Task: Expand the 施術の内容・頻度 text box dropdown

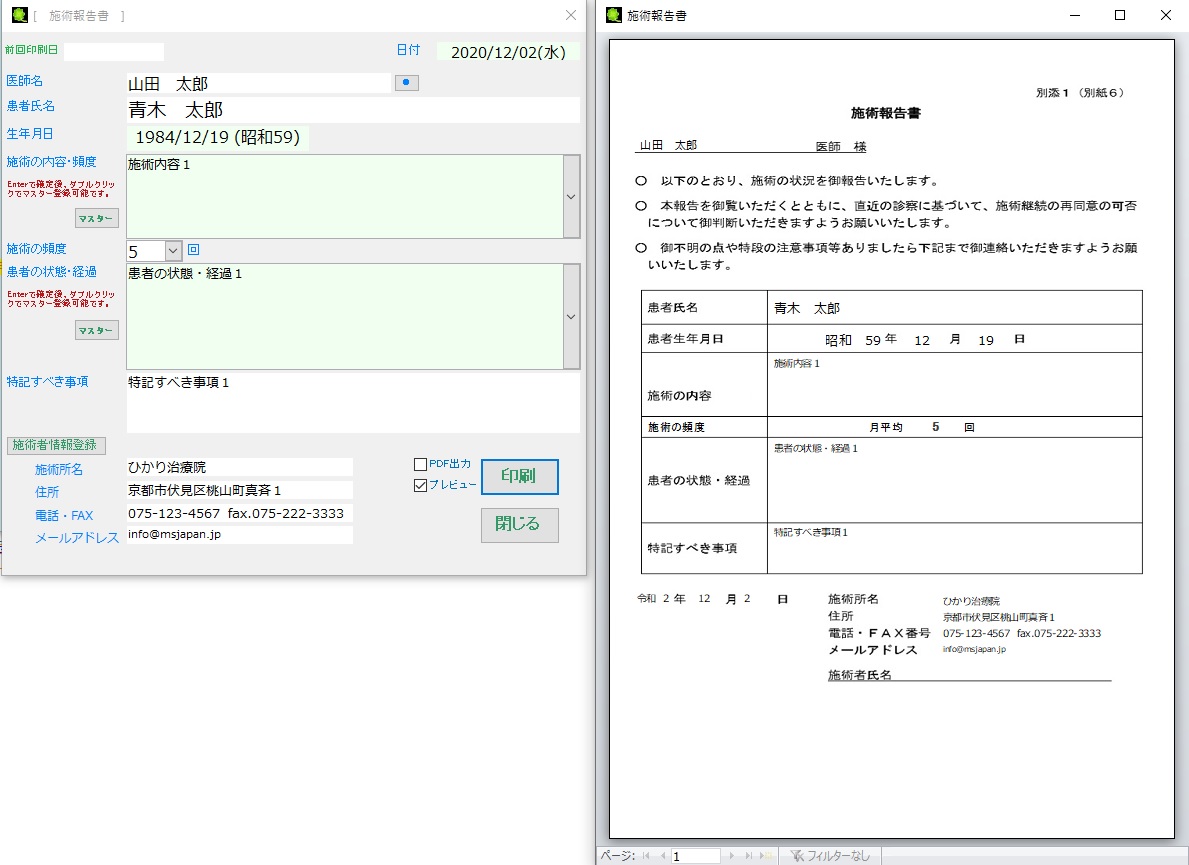Action: (572, 196)
